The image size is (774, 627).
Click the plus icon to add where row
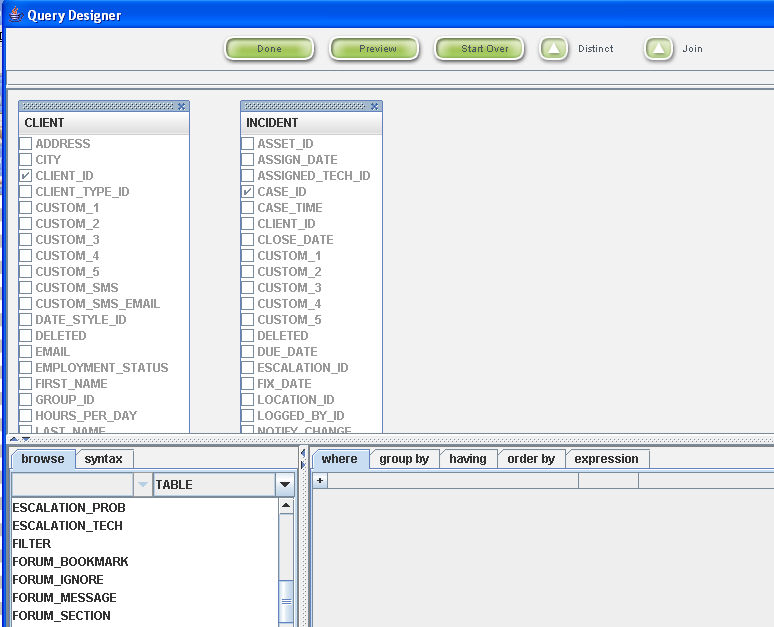(320, 481)
